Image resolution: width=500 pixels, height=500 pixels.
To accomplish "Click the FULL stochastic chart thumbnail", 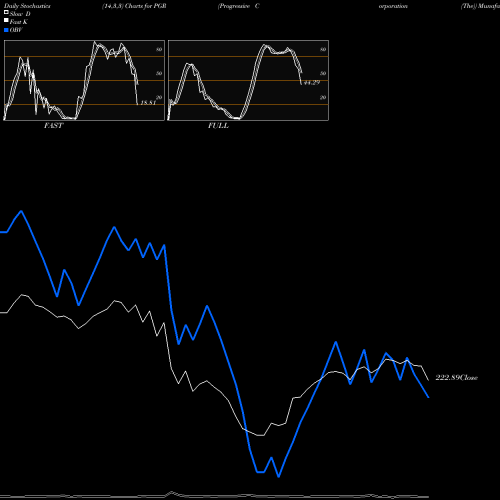I will (248, 80).
